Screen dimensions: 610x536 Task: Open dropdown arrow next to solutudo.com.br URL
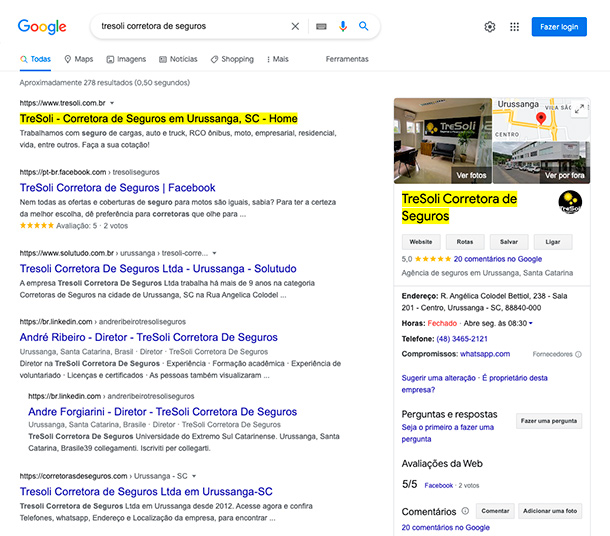click(x=214, y=253)
